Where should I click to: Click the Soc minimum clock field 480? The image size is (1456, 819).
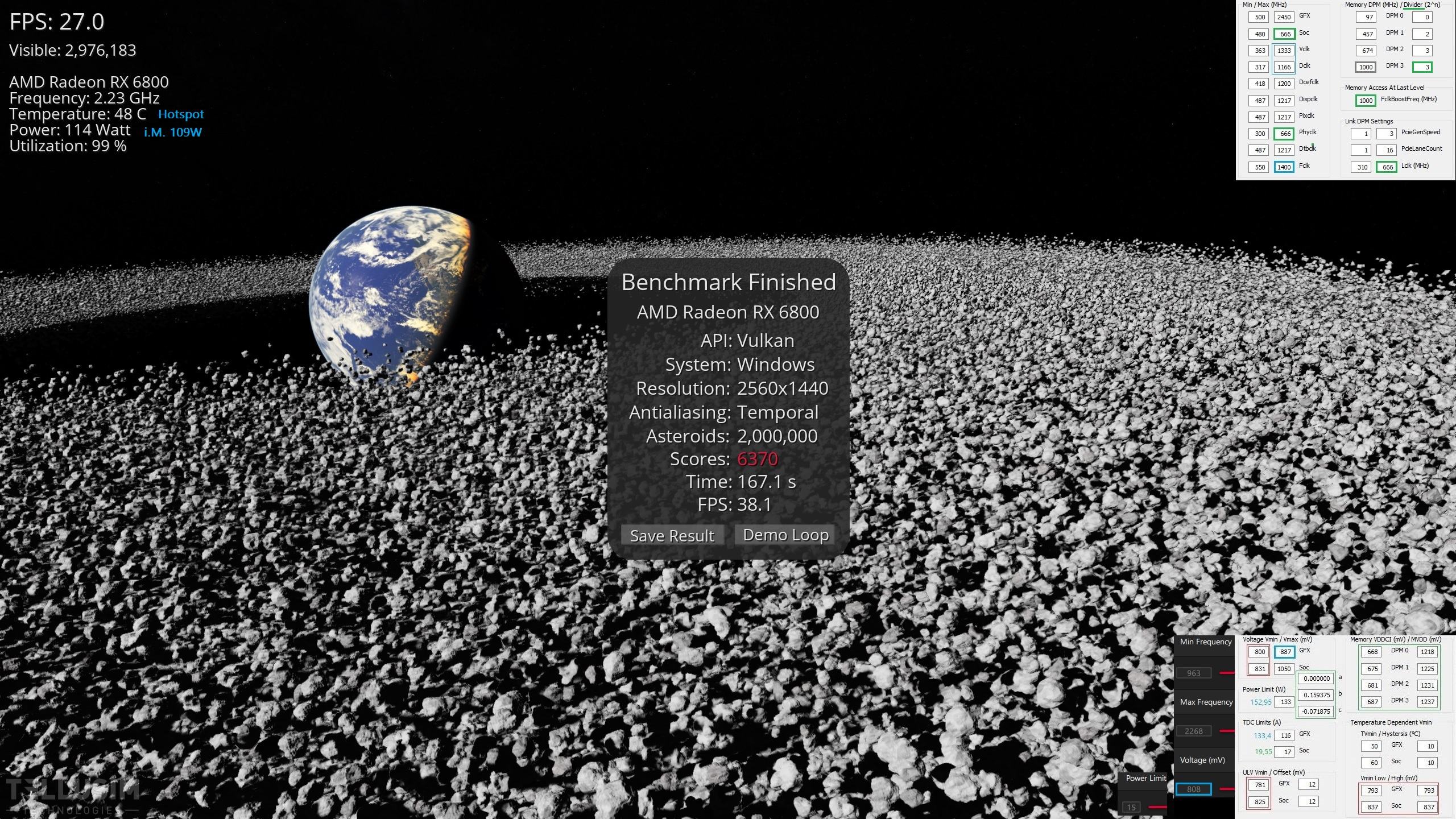1259,34
